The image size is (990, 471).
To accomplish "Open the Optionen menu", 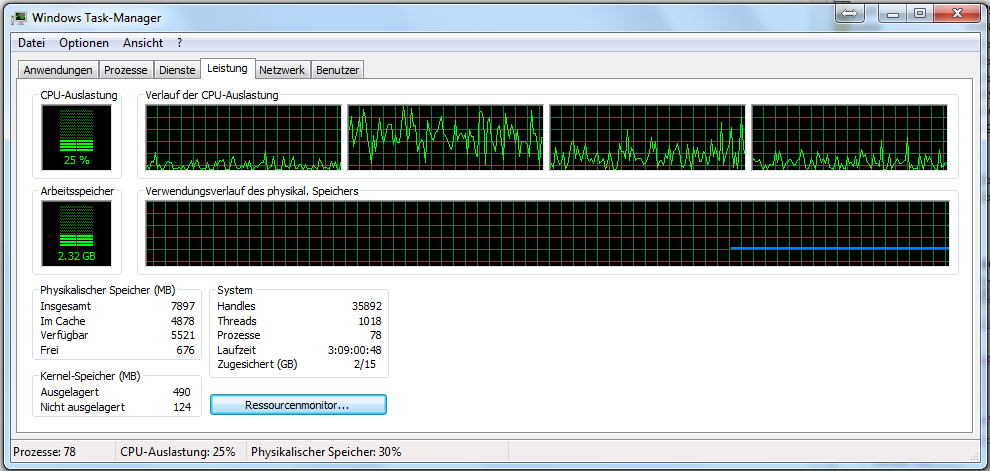I will [84, 43].
